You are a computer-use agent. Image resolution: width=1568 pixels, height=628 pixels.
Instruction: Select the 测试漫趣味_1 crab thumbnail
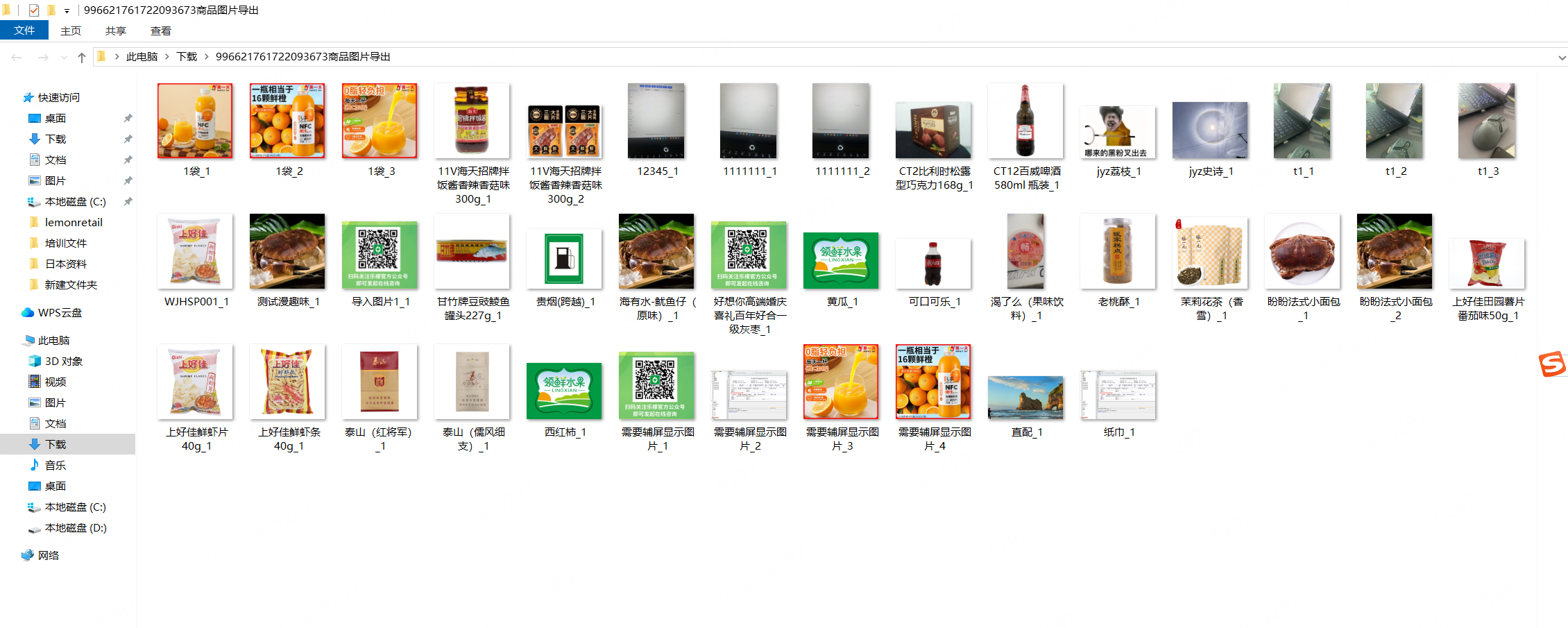point(287,251)
